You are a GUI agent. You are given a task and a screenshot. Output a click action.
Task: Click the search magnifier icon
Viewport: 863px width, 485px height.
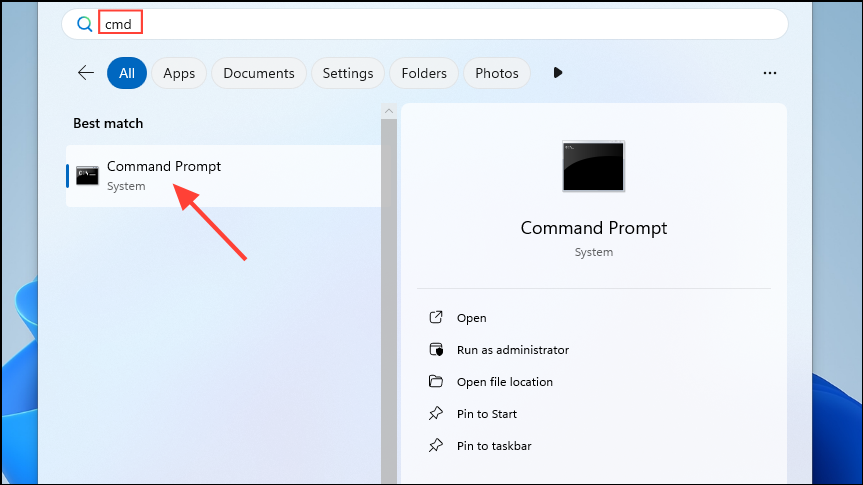(84, 24)
